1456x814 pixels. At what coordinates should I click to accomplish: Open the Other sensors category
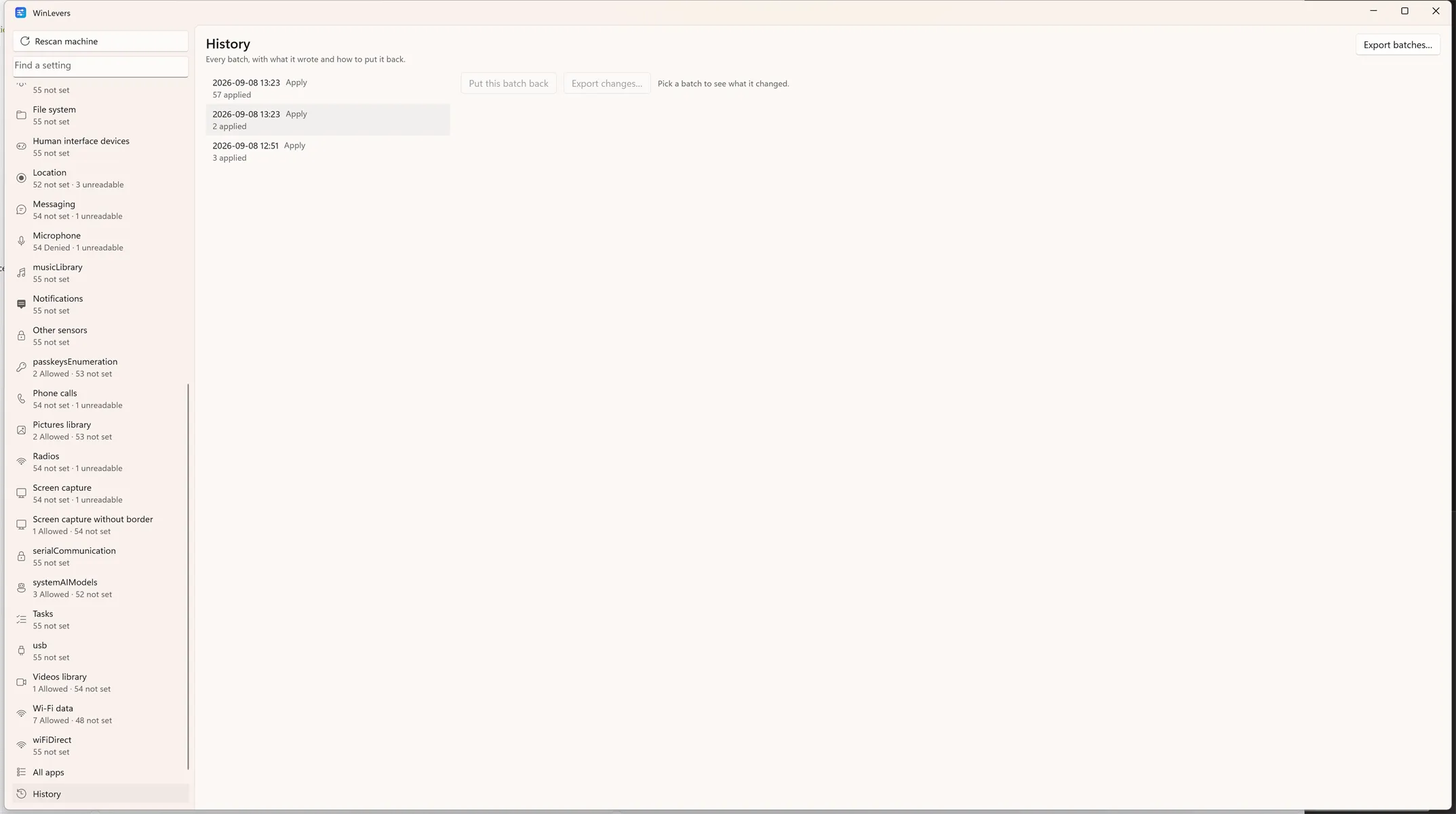[x=99, y=335]
